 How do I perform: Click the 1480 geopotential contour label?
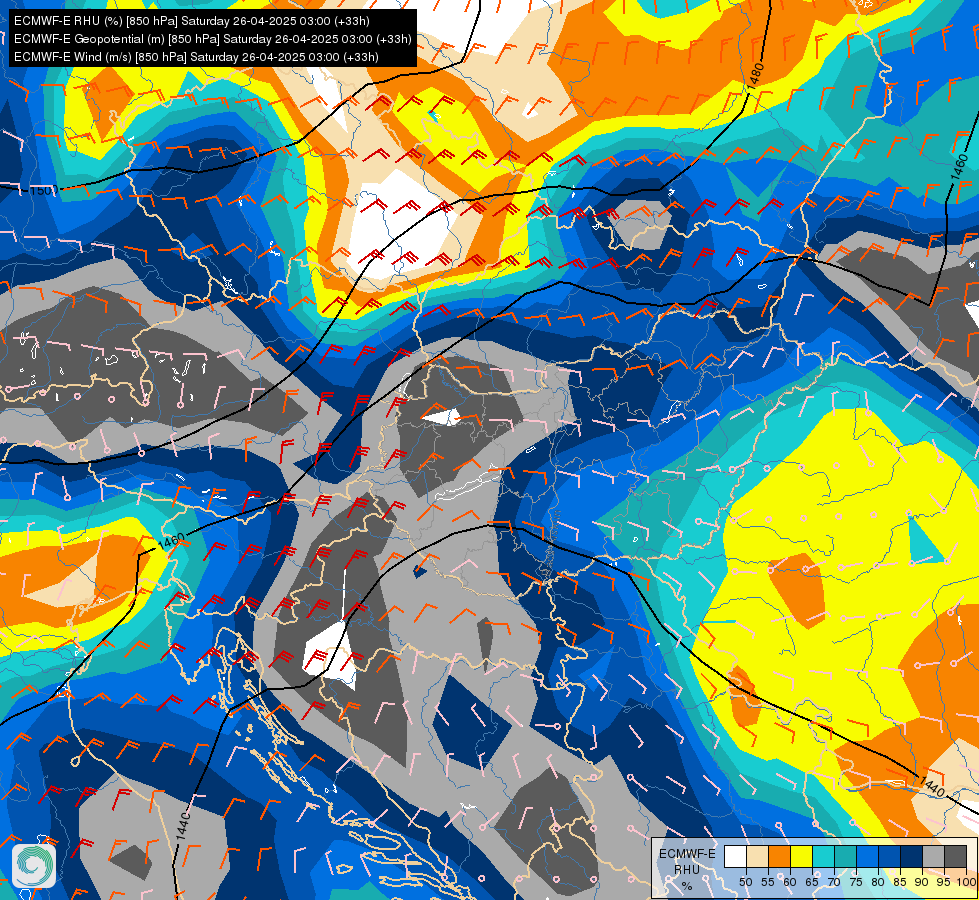pyautogui.click(x=757, y=76)
